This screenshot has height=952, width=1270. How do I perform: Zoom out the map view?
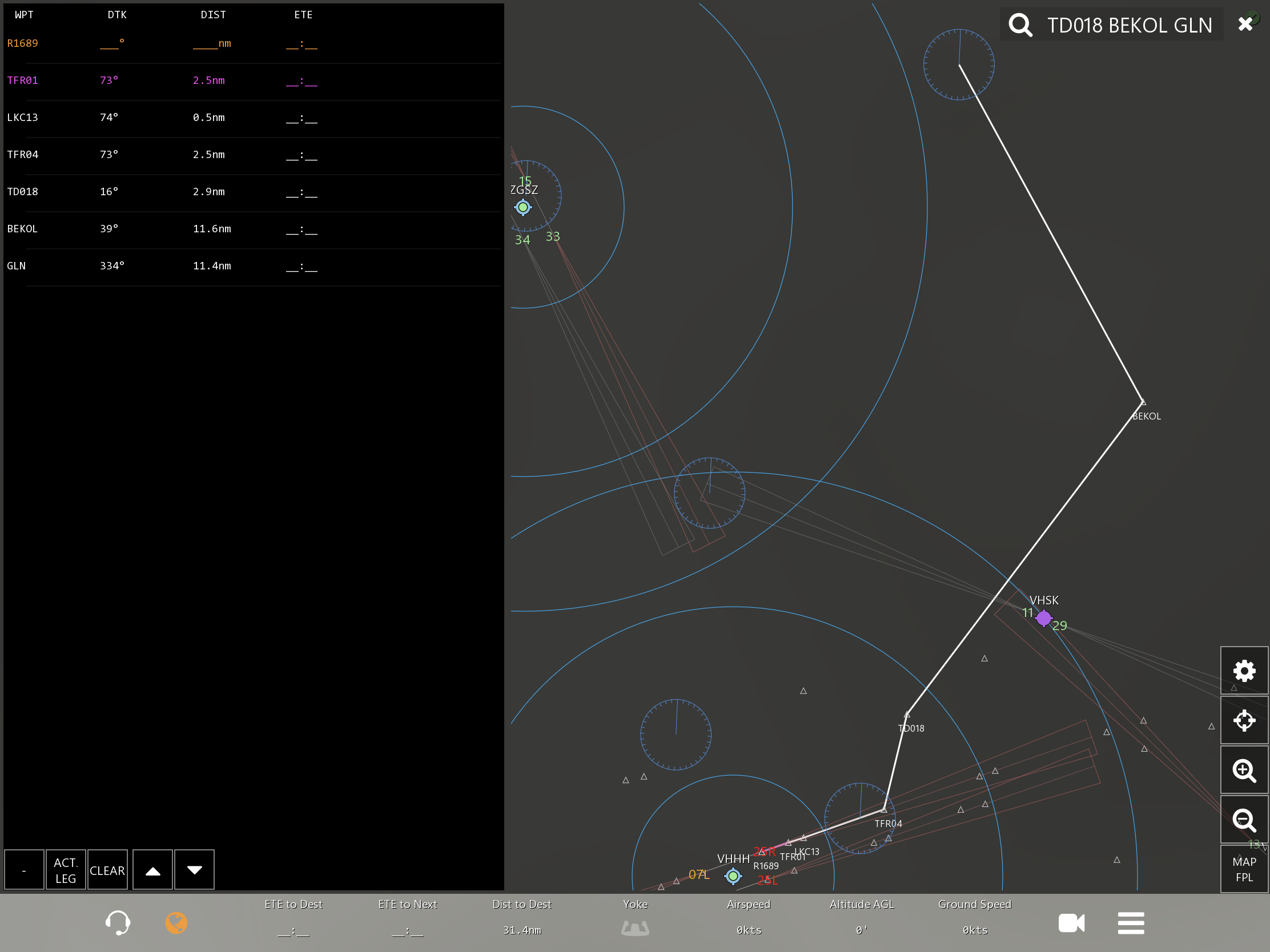[1244, 820]
